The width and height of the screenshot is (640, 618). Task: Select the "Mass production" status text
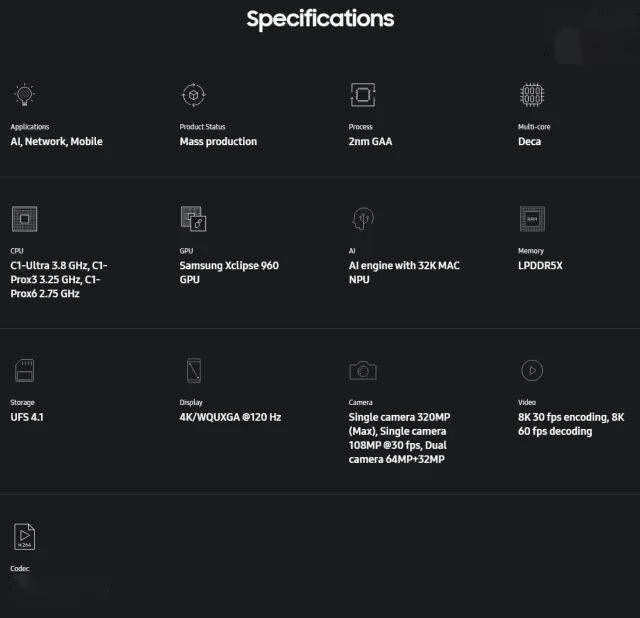tap(218, 142)
